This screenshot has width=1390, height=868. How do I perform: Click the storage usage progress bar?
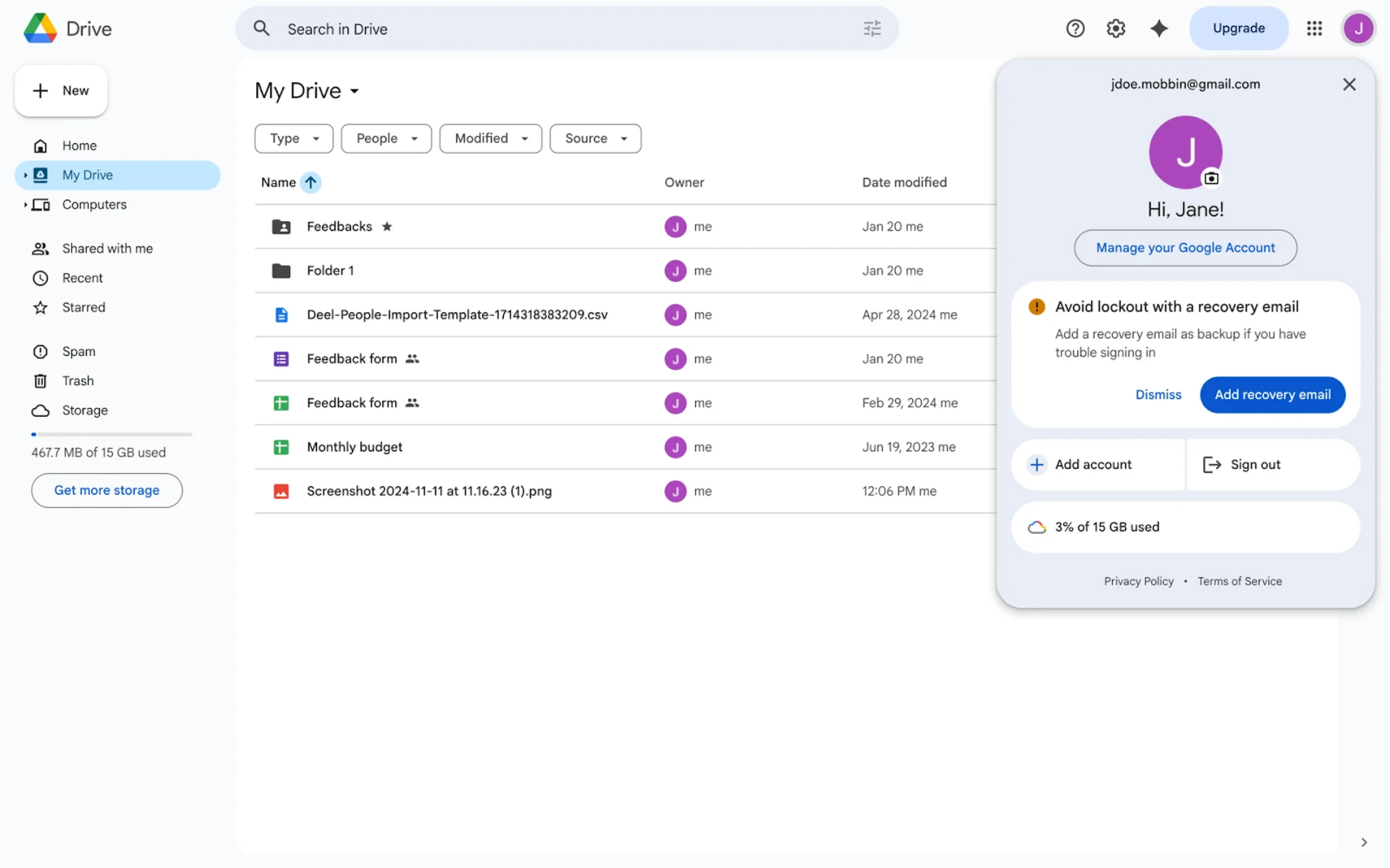pos(112,435)
